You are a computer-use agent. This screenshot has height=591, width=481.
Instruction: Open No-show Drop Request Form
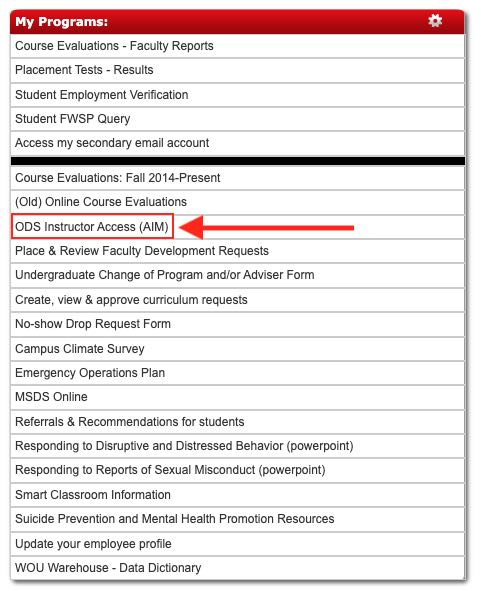[93, 324]
